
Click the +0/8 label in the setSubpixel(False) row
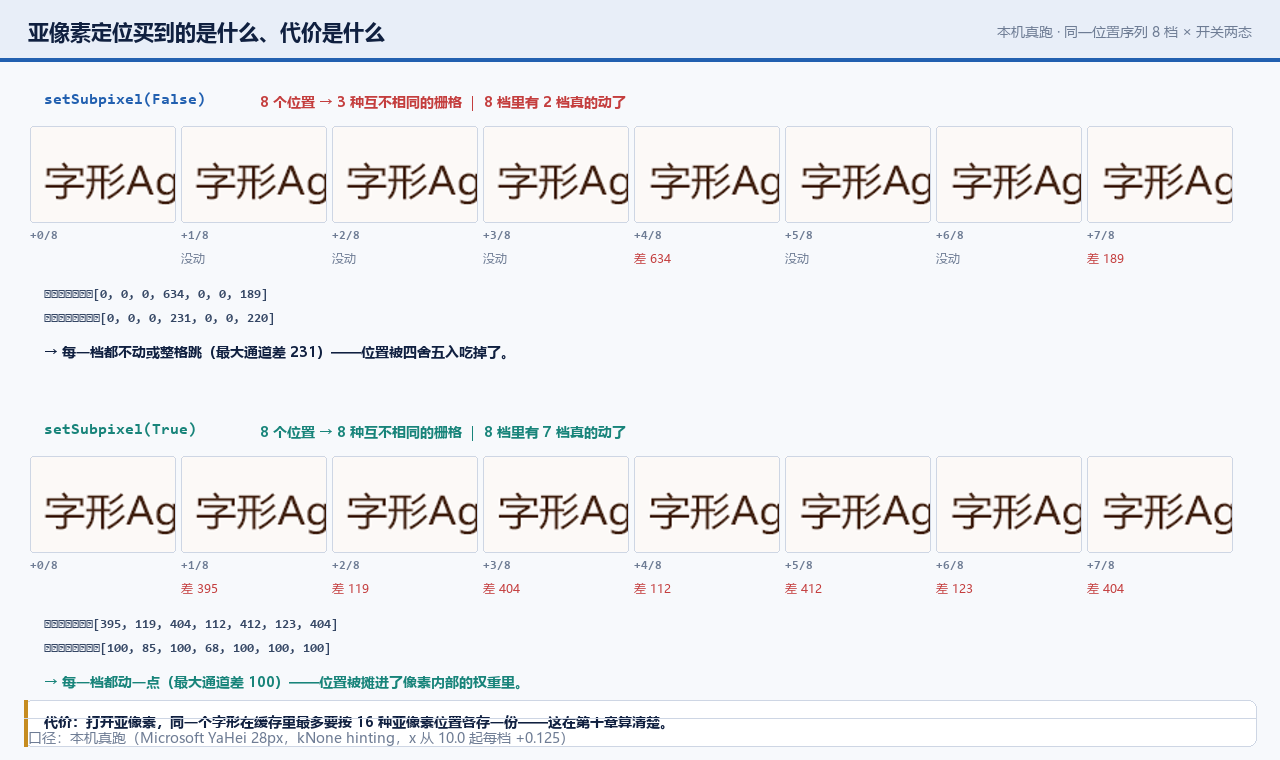(44, 235)
